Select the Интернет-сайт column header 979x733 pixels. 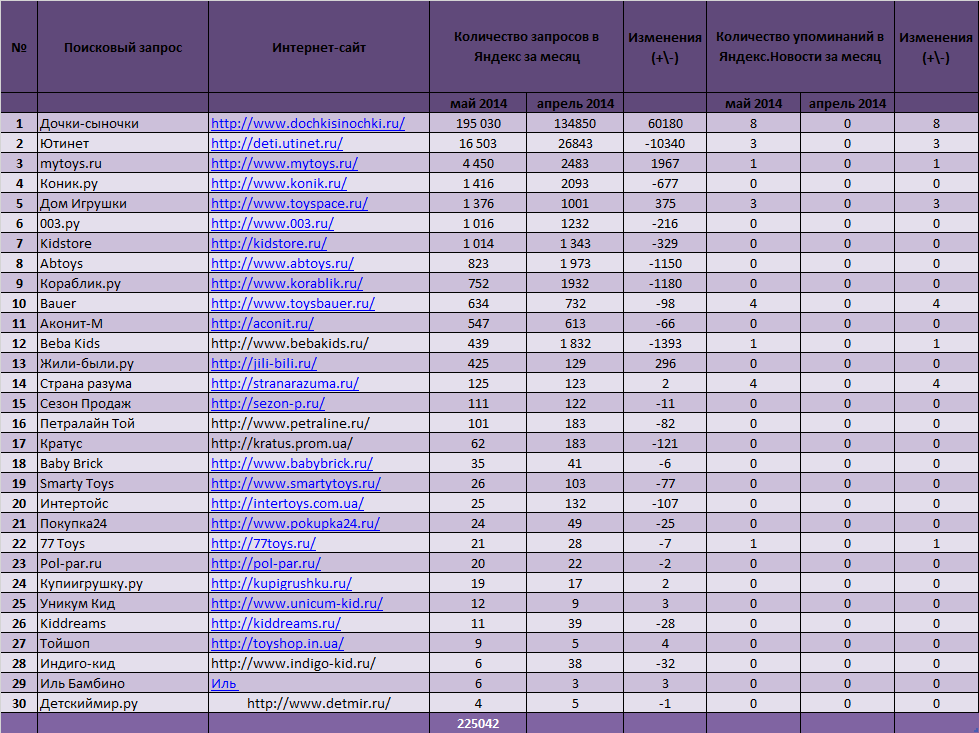[x=319, y=47]
